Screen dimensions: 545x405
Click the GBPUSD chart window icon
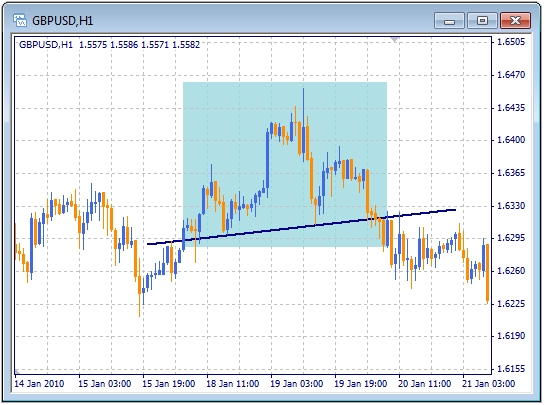(20, 21)
